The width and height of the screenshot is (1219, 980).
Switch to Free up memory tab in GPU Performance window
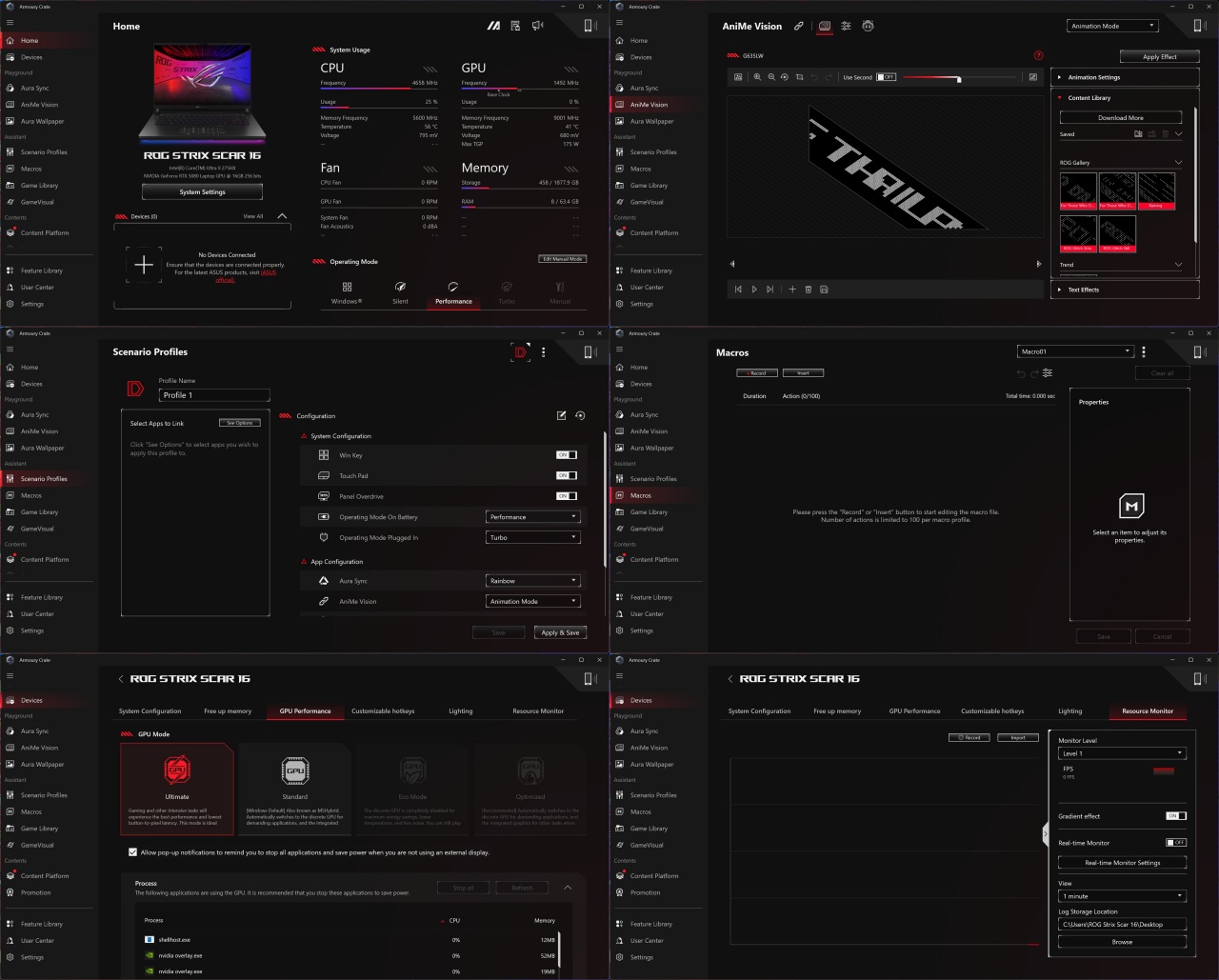click(x=228, y=711)
